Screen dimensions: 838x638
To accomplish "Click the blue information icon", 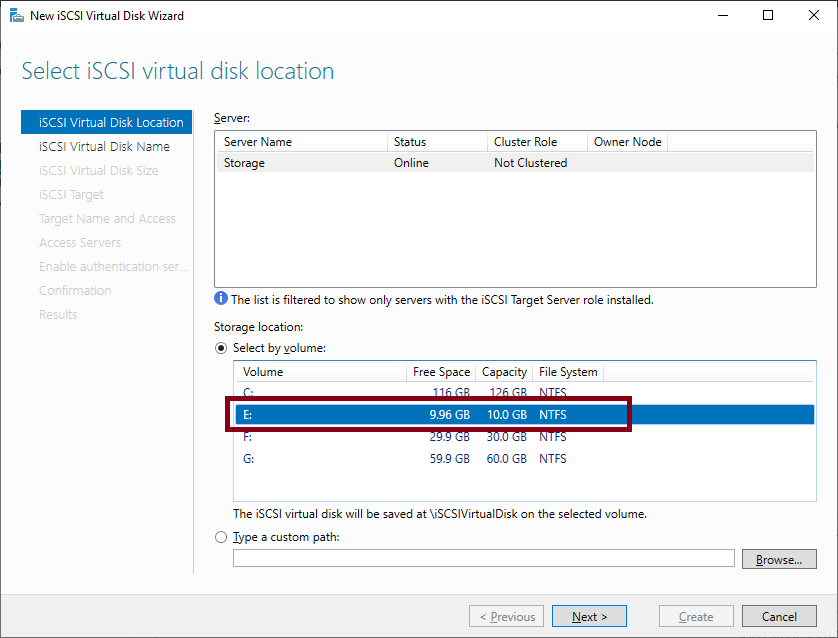I will point(221,298).
